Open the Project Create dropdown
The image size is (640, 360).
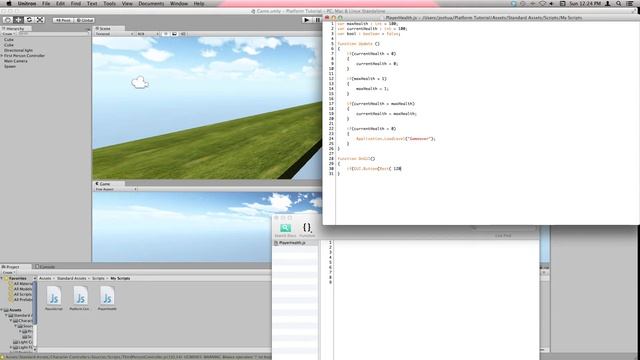[x=8, y=272]
